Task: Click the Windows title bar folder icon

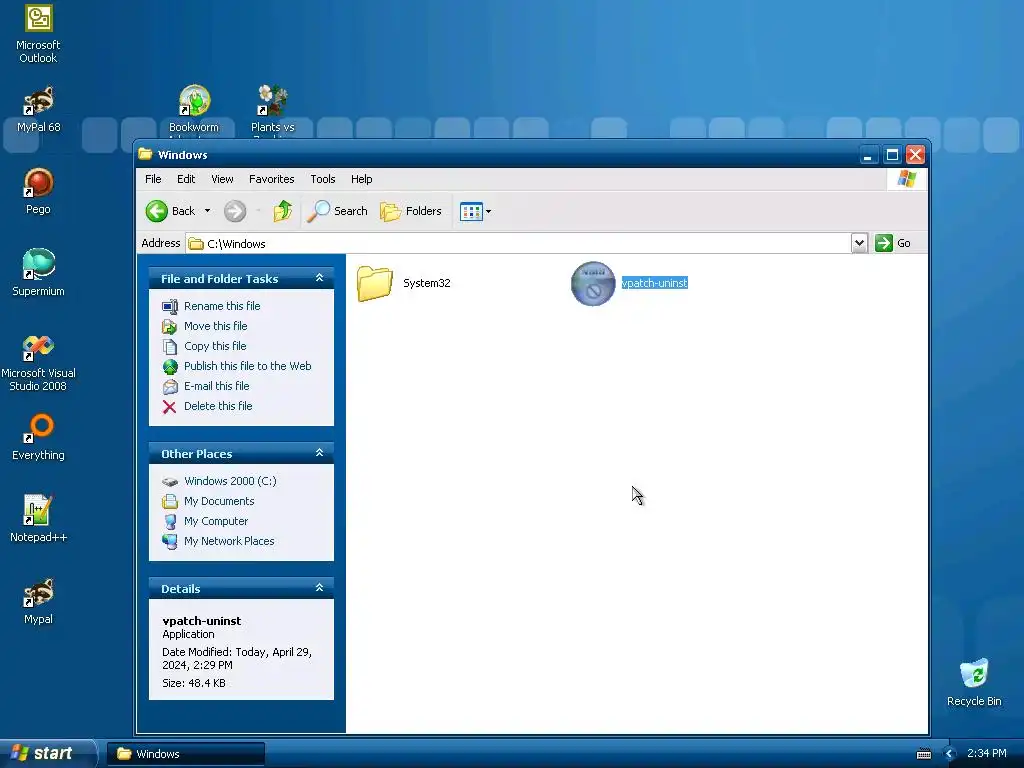Action: click(145, 154)
